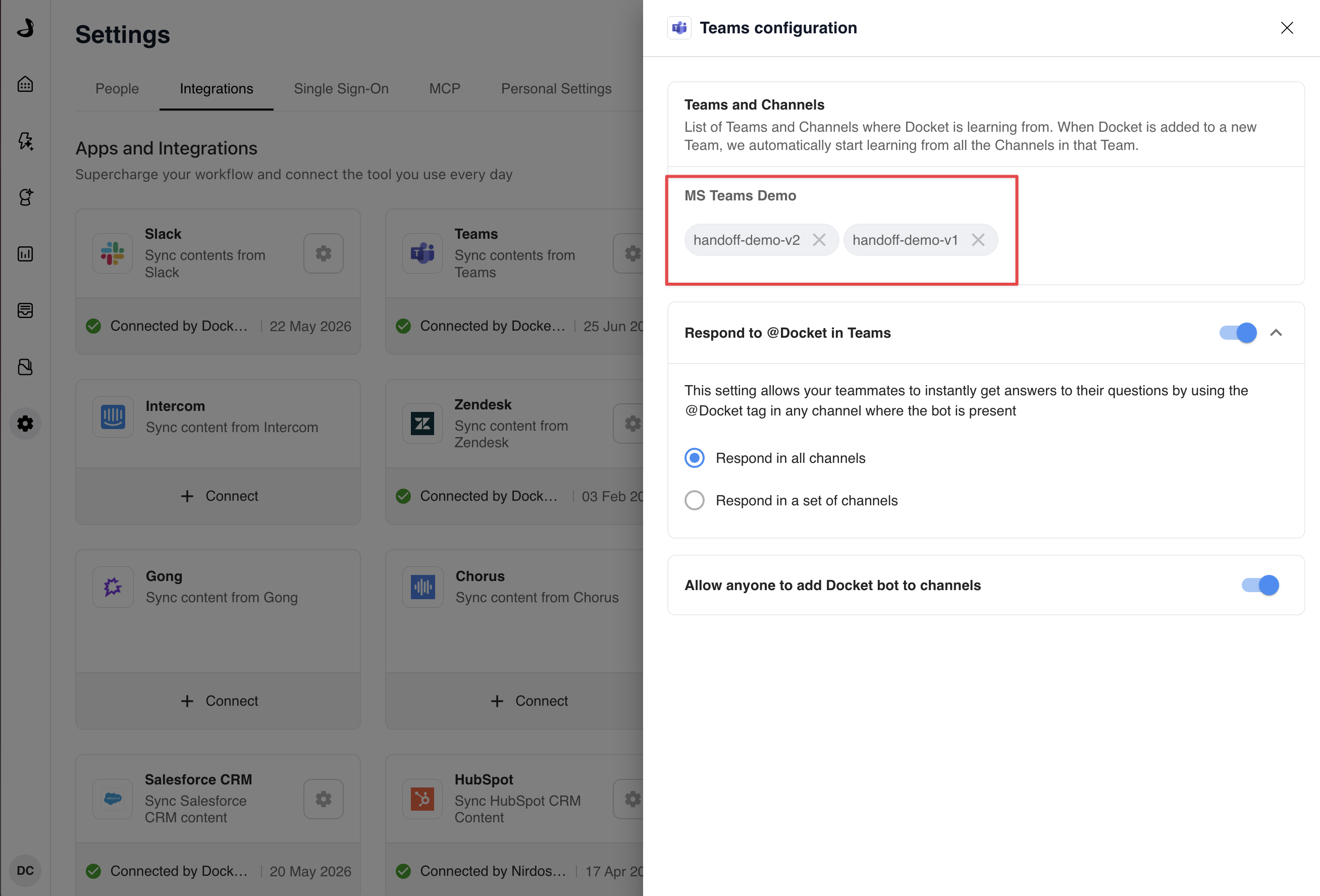This screenshot has width=1320, height=896.
Task: Remove the handoff-demo-v1 channel chip
Action: tap(978, 240)
